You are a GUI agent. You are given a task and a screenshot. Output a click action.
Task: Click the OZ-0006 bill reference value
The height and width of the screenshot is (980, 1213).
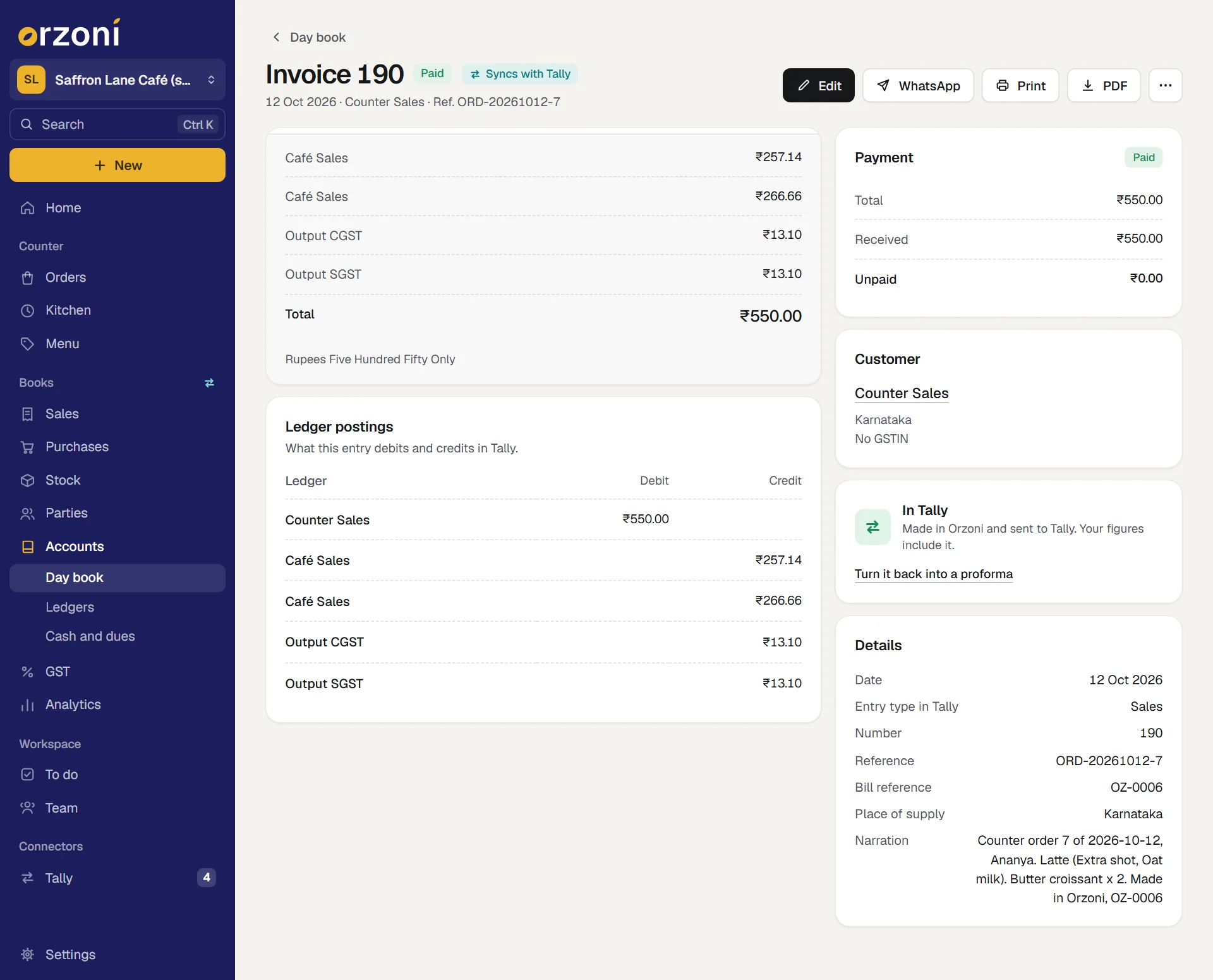click(1136, 787)
